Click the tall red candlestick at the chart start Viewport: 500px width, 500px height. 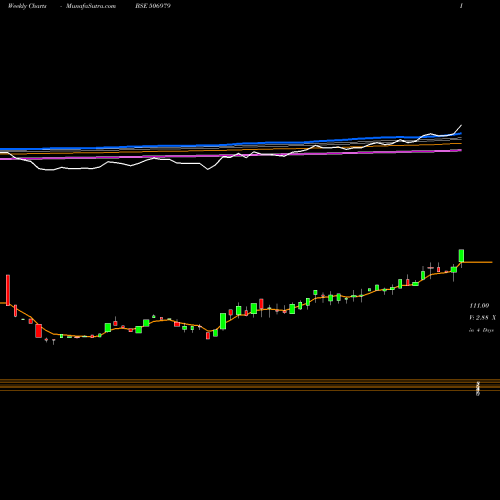pos(8,290)
